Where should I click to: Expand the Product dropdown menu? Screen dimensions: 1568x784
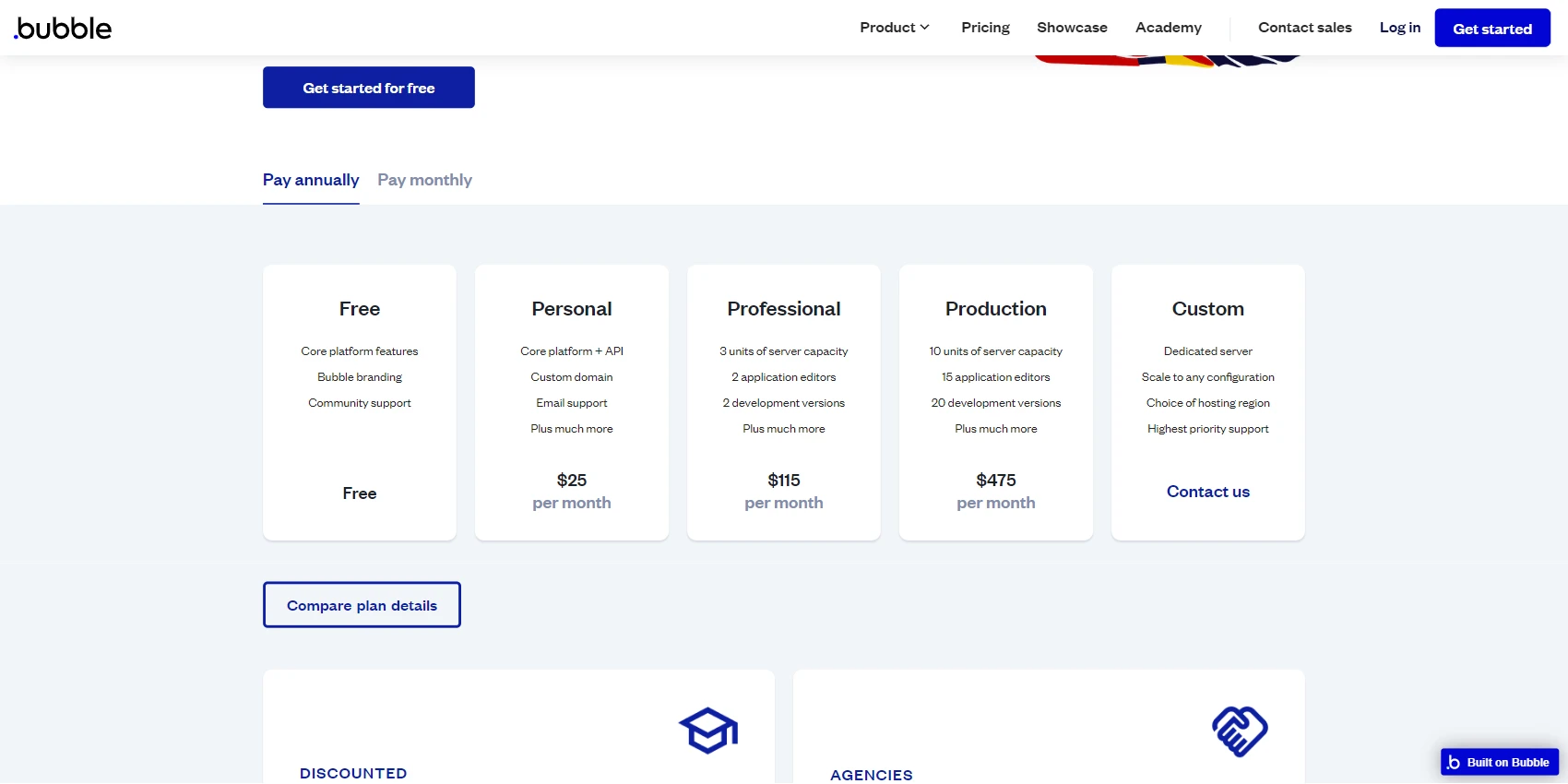(x=895, y=28)
